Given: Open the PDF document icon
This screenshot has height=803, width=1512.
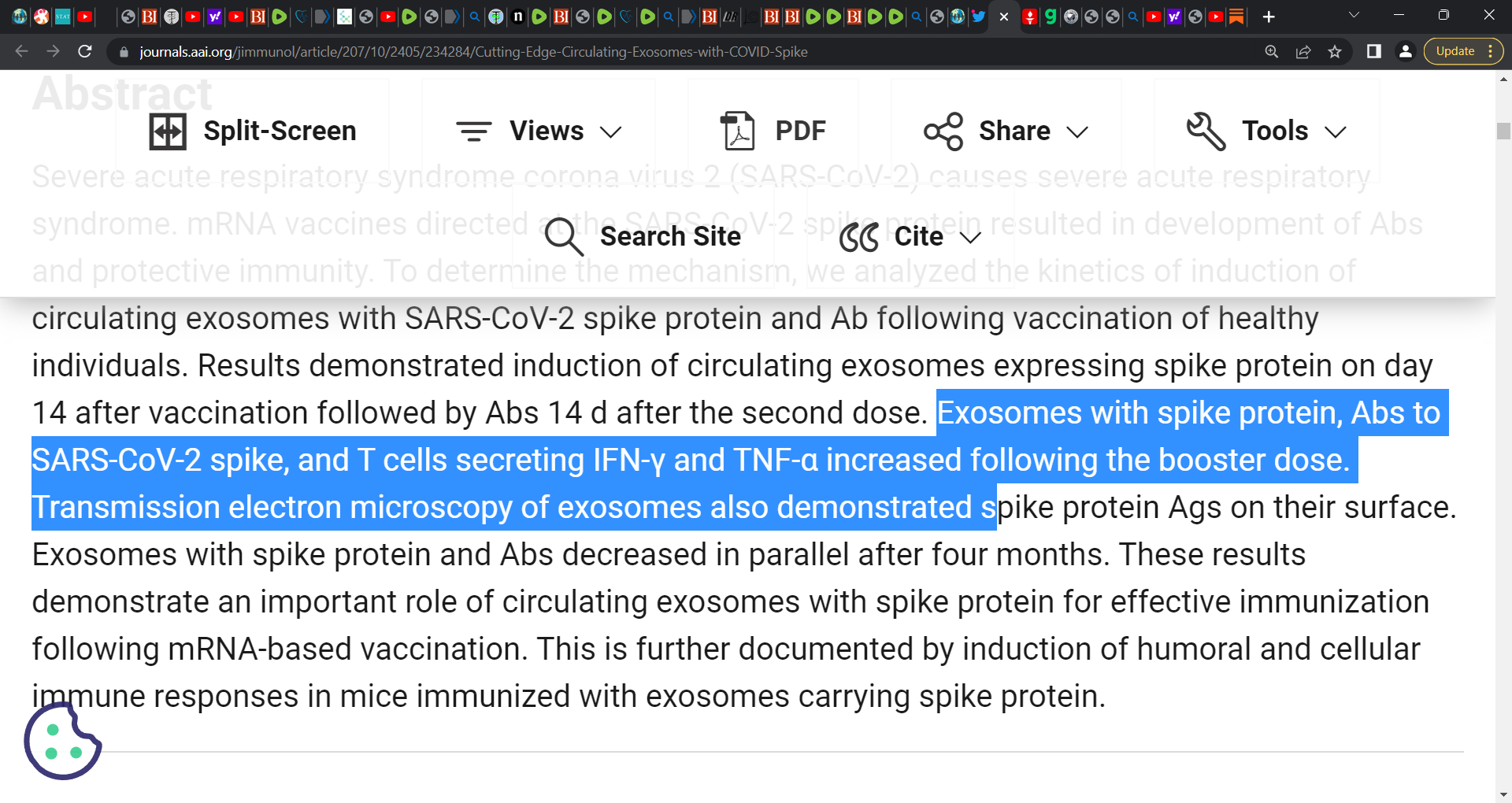Looking at the screenshot, I should pos(738,131).
